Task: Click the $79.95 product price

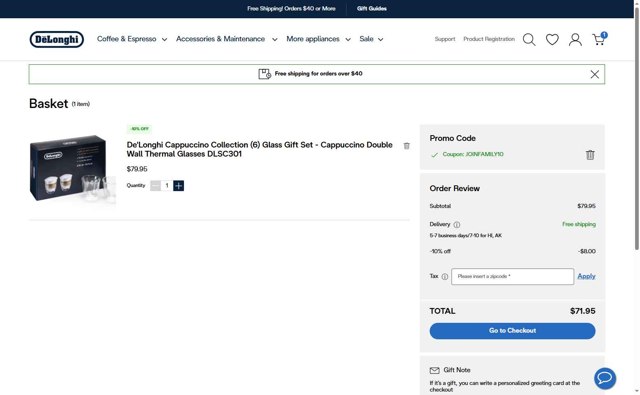Action: pyautogui.click(x=137, y=169)
